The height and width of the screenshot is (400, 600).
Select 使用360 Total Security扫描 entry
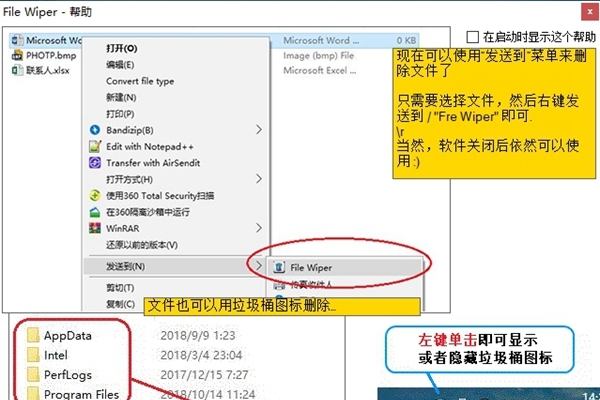[x=160, y=196]
